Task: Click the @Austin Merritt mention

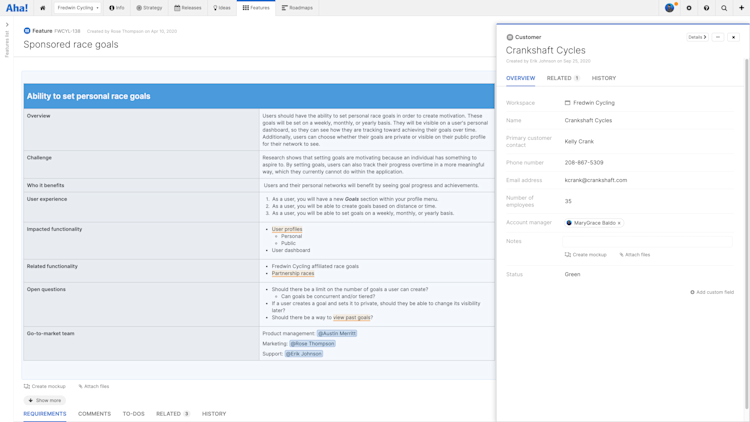Action: (337, 333)
